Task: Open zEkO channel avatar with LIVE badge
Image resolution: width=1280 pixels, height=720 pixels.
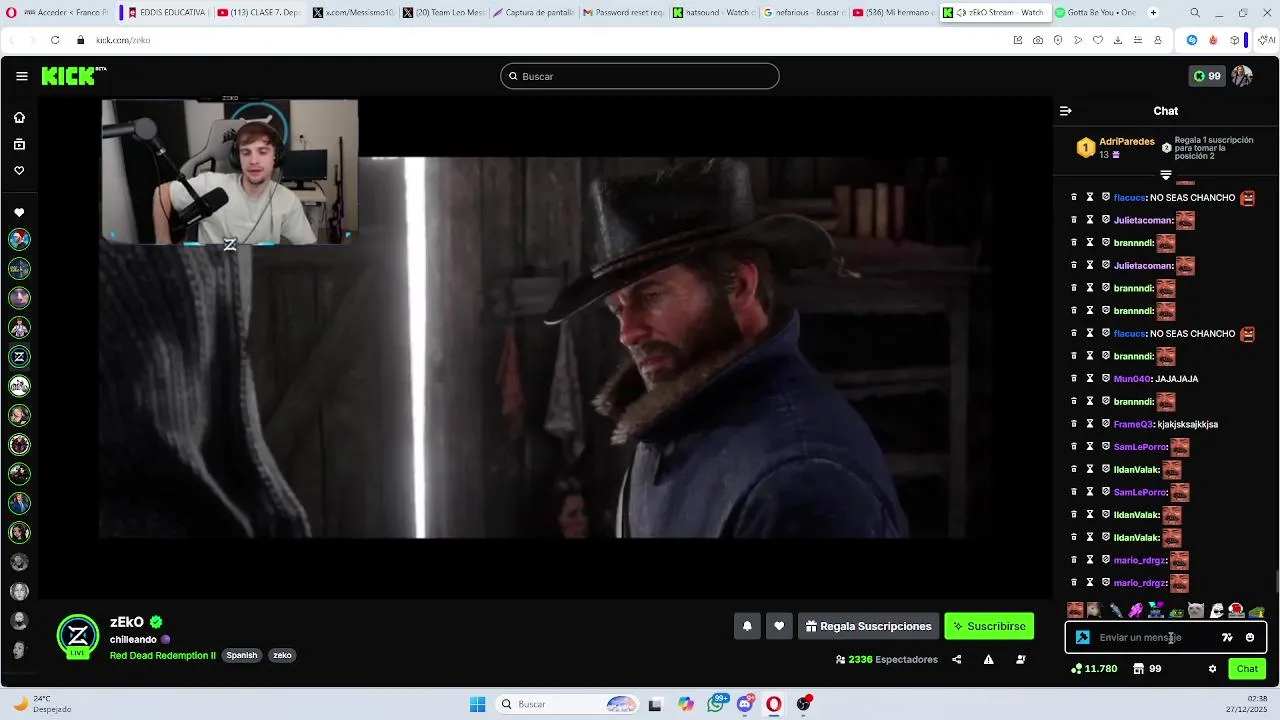Action: tap(78, 636)
